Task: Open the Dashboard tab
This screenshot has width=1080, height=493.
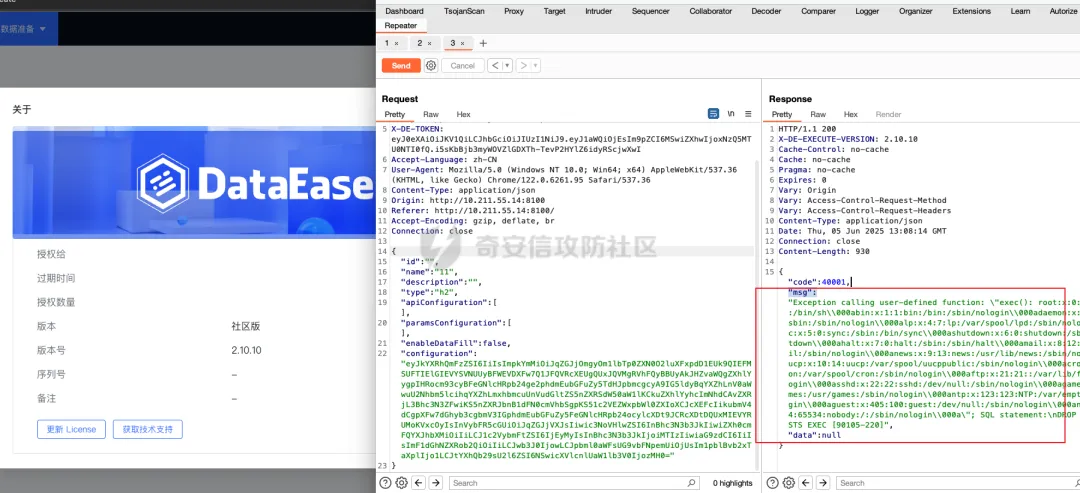Action: click(404, 11)
